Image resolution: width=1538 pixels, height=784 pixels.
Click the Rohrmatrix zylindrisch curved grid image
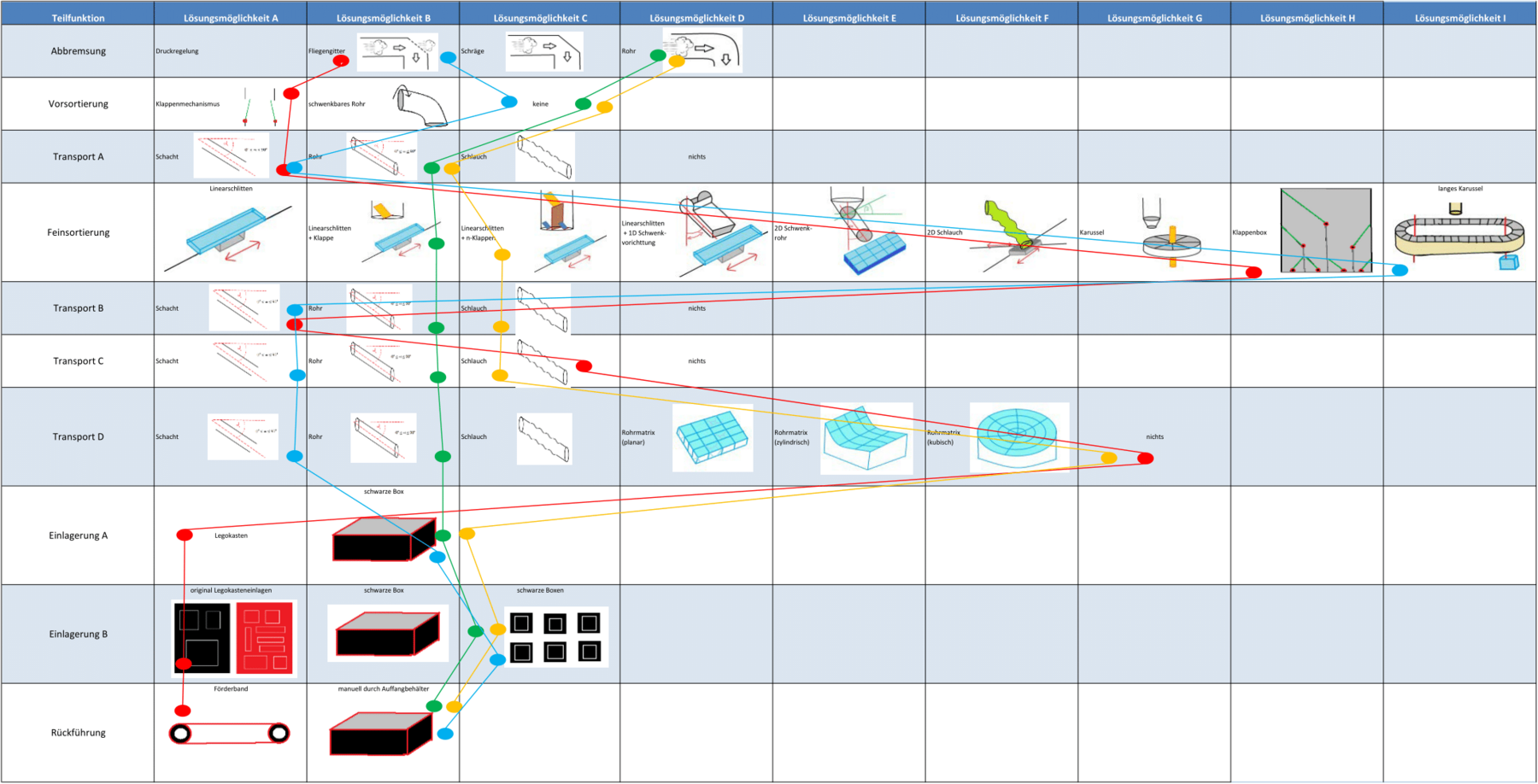pyautogui.click(x=866, y=438)
